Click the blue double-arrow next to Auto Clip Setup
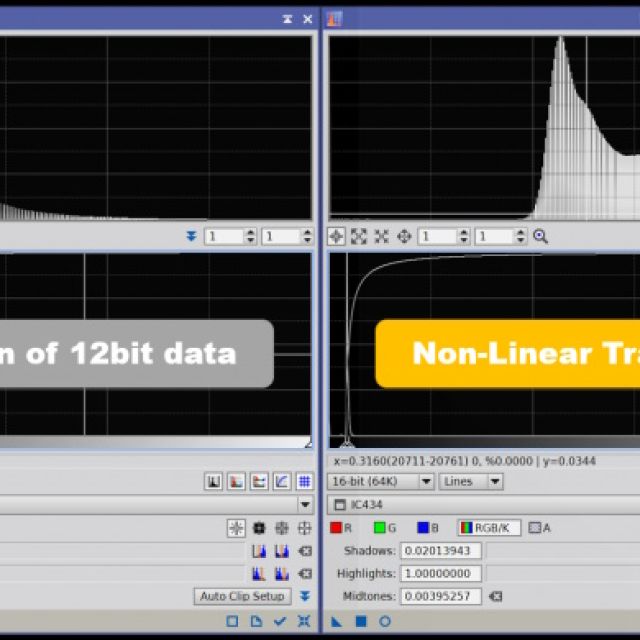The width and height of the screenshot is (640, 640). point(304,596)
